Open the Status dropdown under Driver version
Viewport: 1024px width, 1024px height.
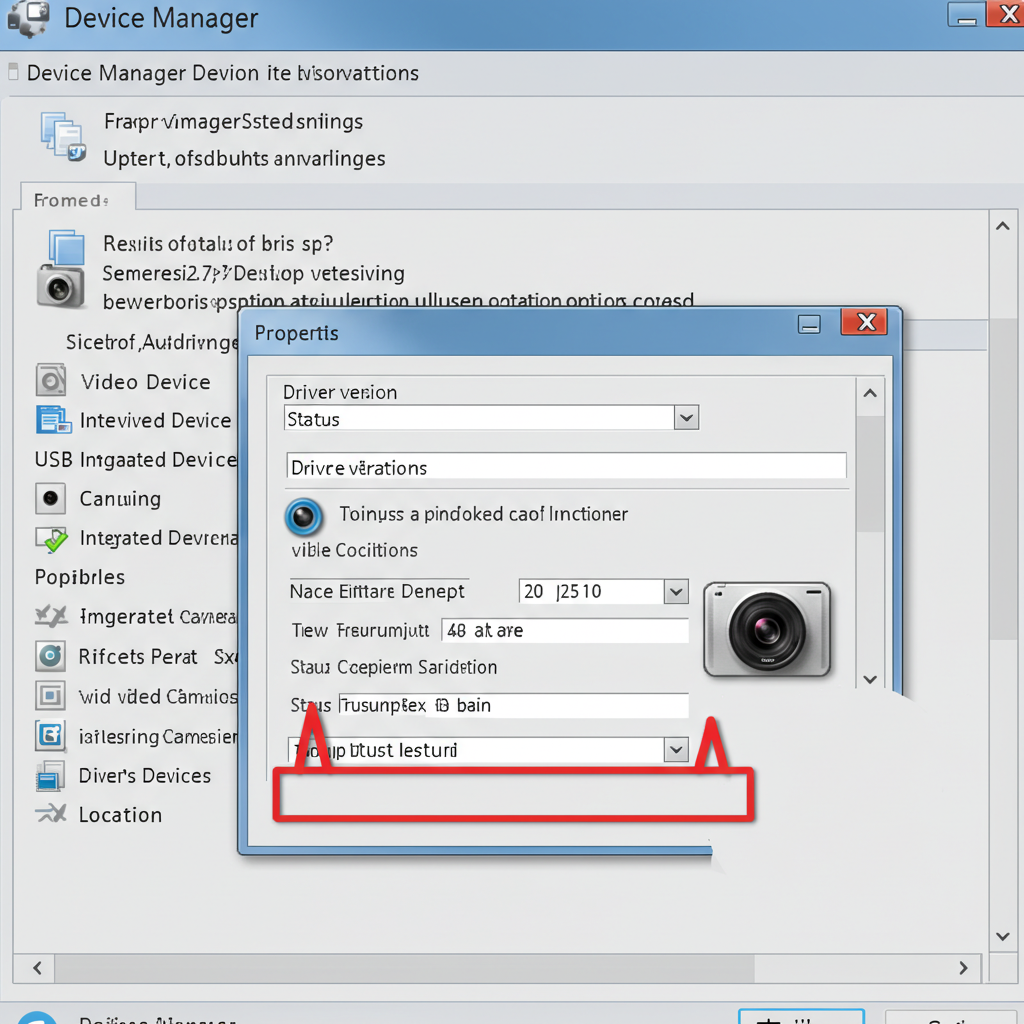click(x=686, y=418)
